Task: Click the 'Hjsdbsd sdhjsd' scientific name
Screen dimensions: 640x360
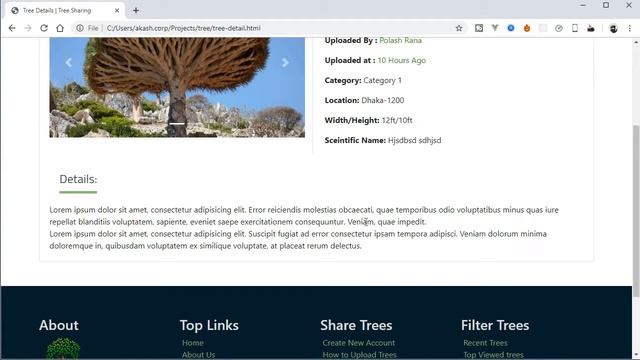Action: 414,140
